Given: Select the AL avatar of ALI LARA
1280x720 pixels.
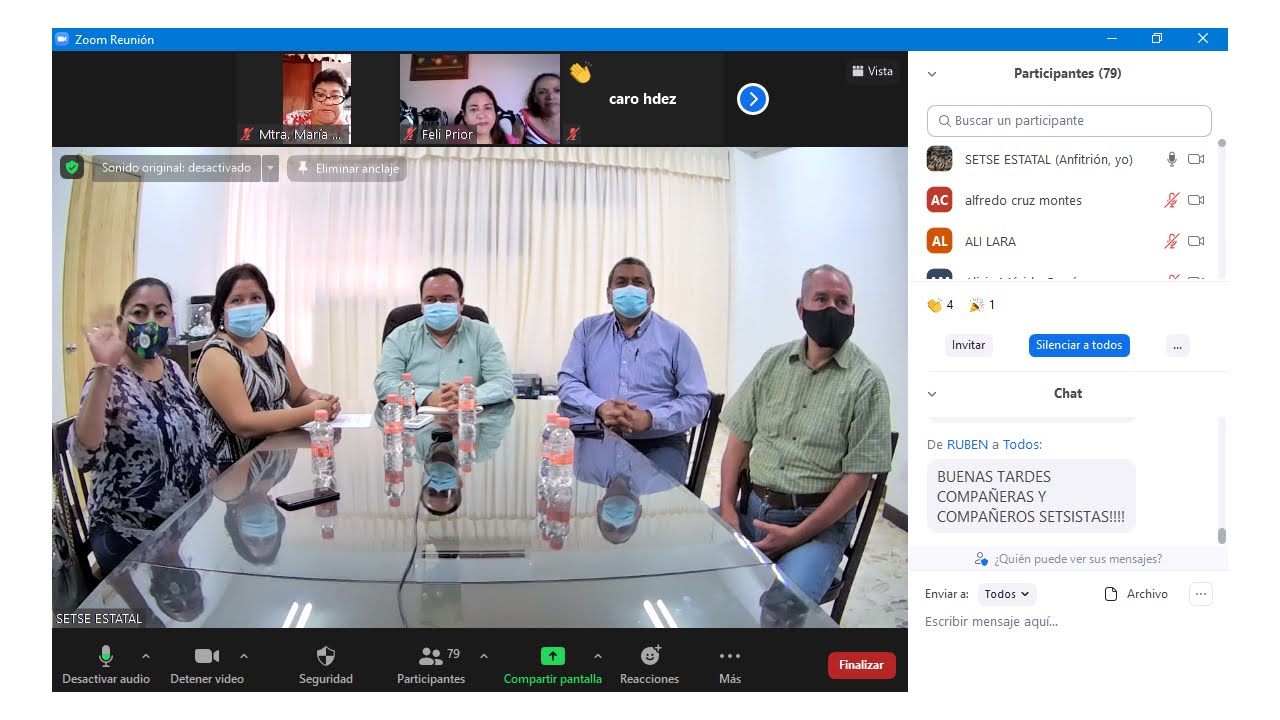Looking at the screenshot, I should tap(939, 241).
